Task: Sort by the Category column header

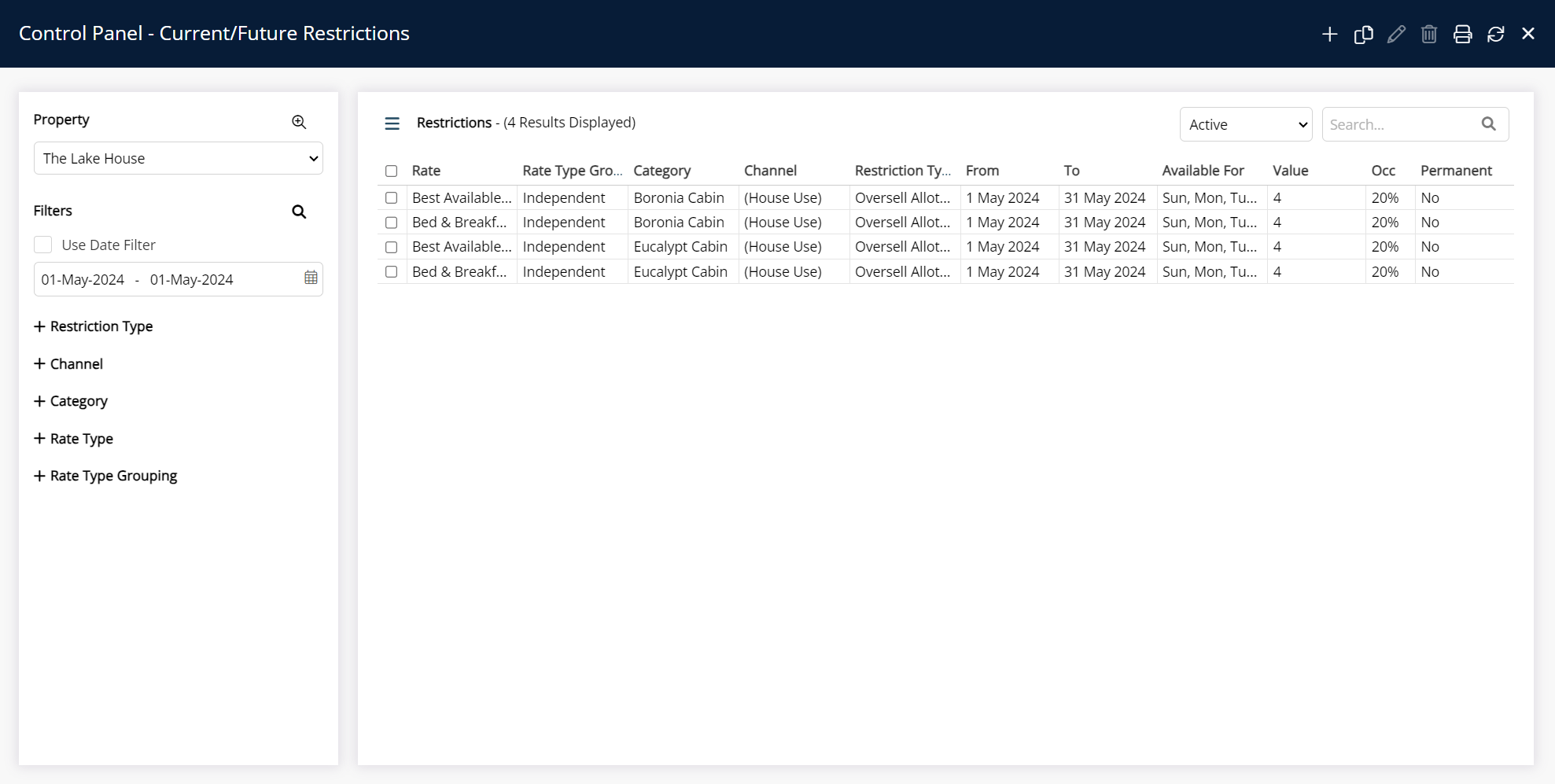Action: tap(662, 171)
